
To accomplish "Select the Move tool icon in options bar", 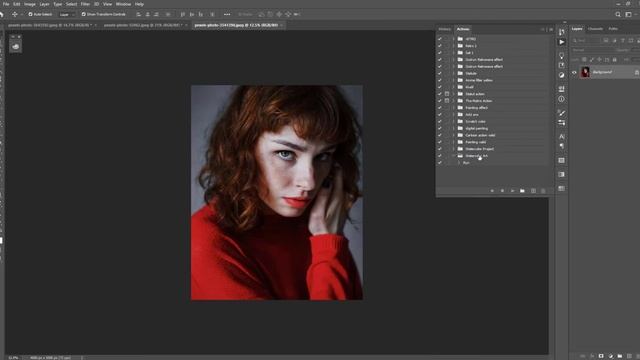I will tap(15, 14).
